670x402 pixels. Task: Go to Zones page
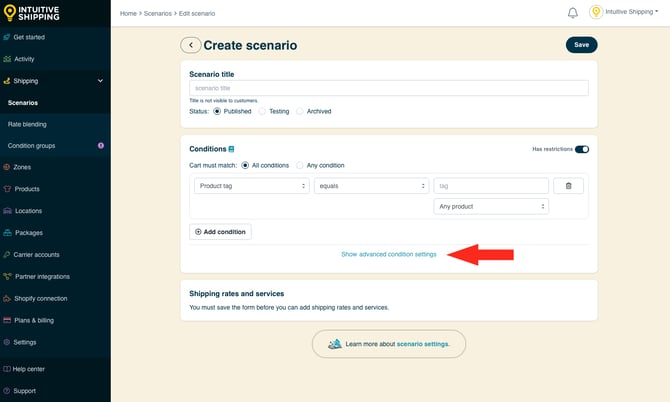pyautogui.click(x=22, y=167)
